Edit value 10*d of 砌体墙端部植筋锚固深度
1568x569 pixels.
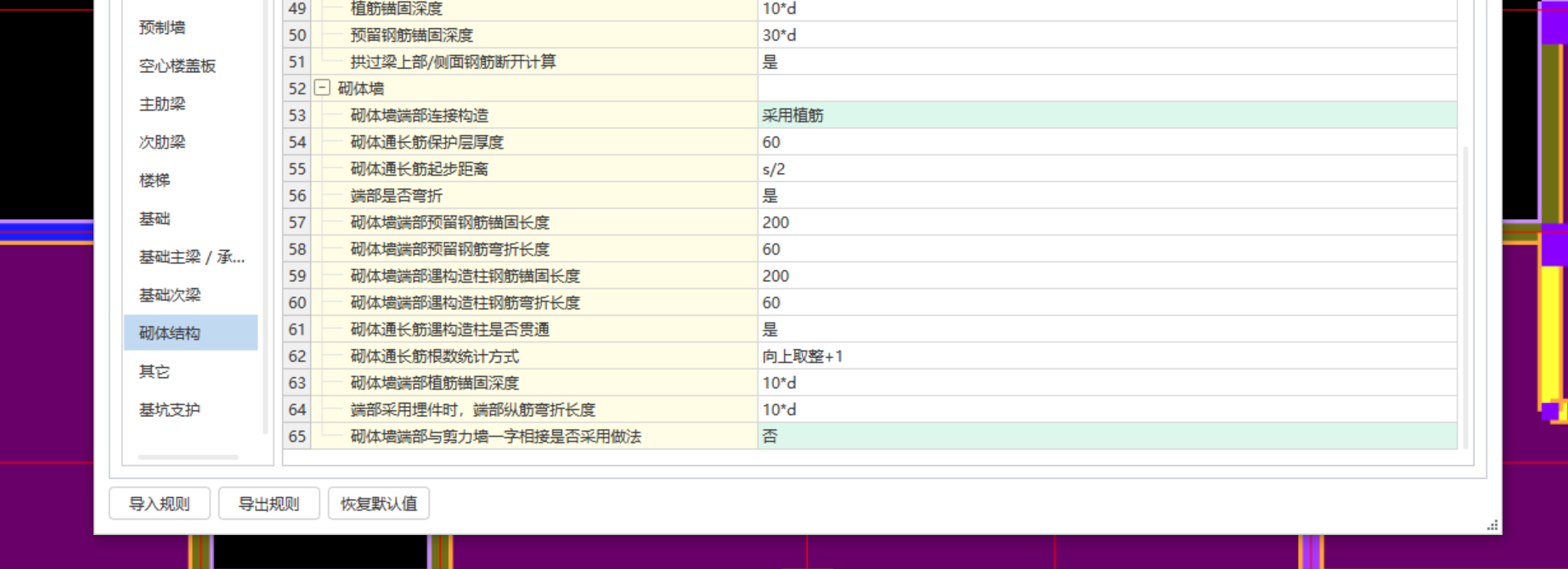[x=1108, y=382]
